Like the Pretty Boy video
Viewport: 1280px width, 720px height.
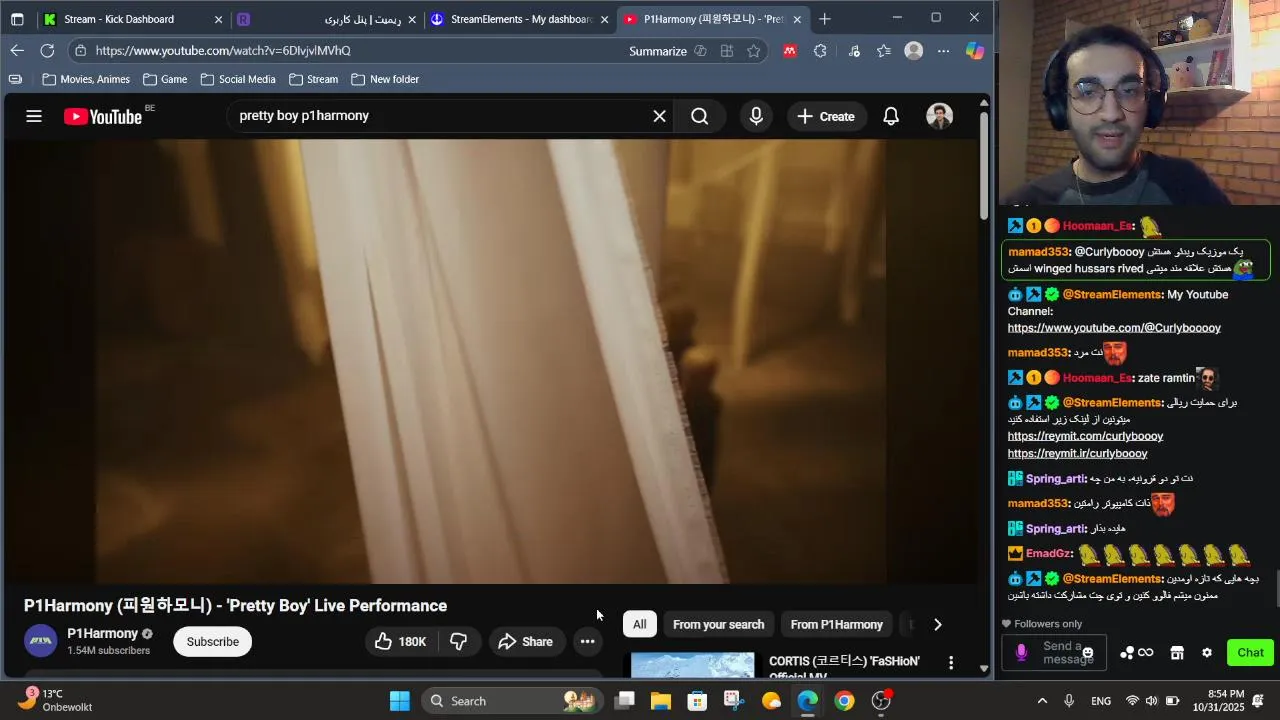pos(401,642)
